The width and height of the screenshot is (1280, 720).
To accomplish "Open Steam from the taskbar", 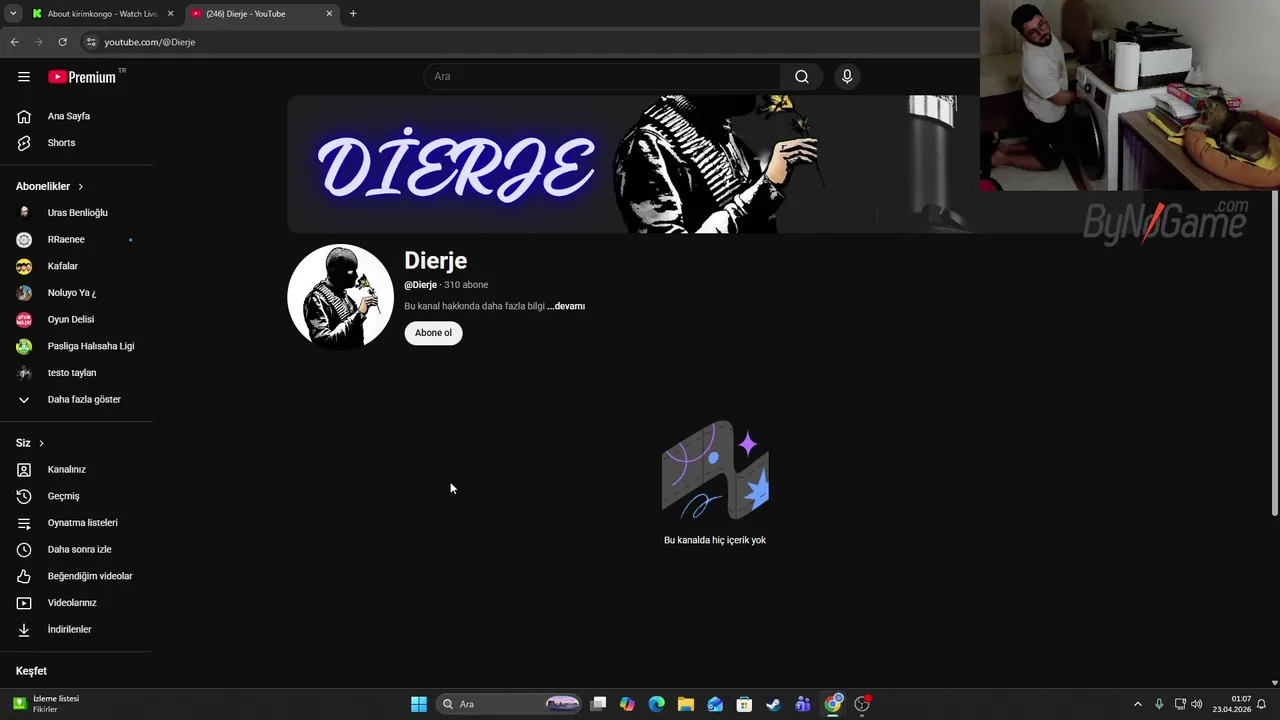I will (773, 704).
